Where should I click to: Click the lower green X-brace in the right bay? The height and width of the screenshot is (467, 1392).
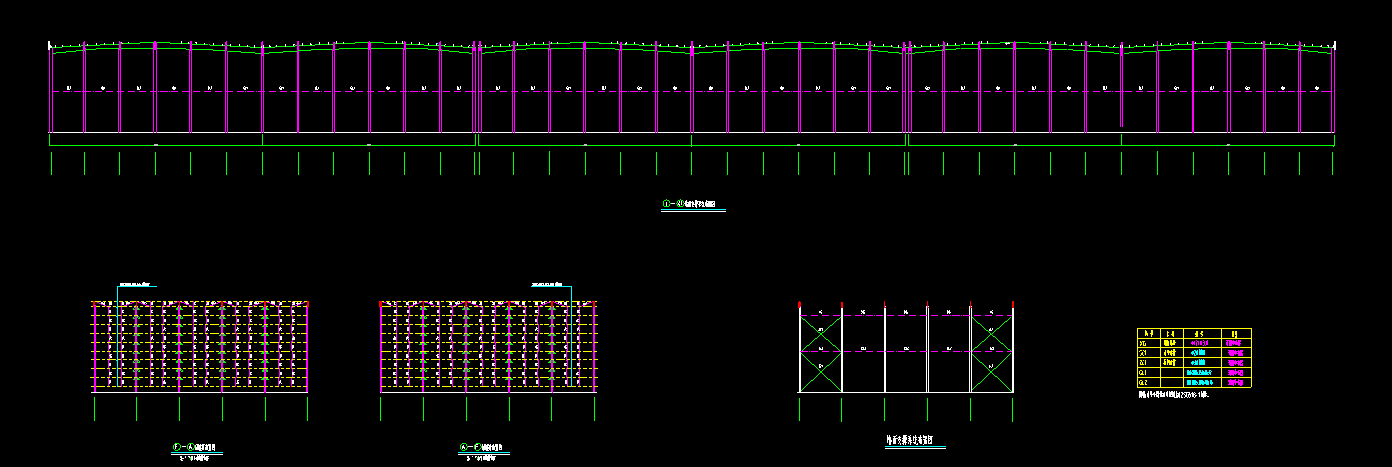tap(991, 369)
